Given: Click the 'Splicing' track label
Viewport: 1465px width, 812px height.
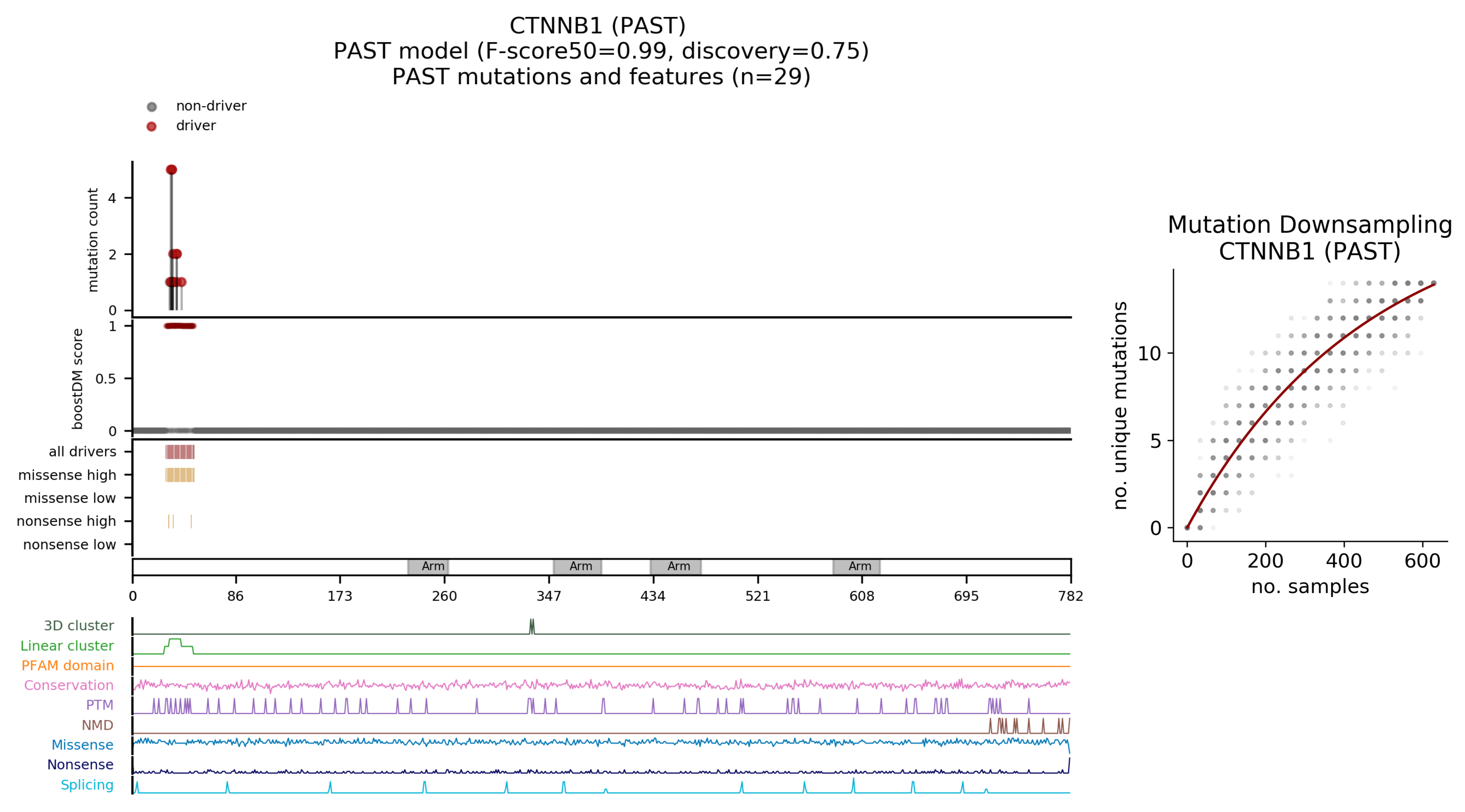Looking at the screenshot, I should pos(87,785).
